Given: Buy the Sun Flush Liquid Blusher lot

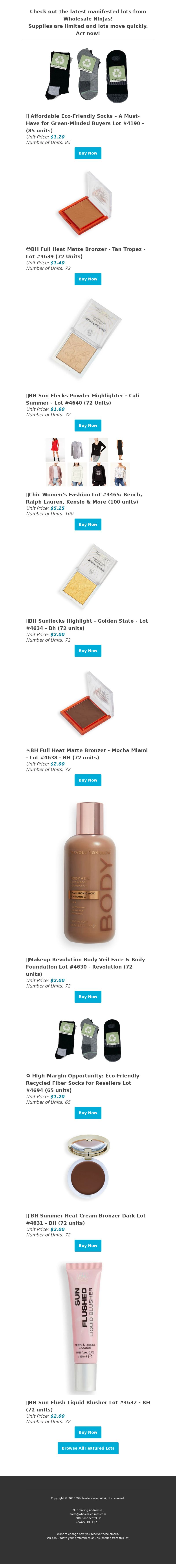Looking at the screenshot, I should coord(88,1432).
